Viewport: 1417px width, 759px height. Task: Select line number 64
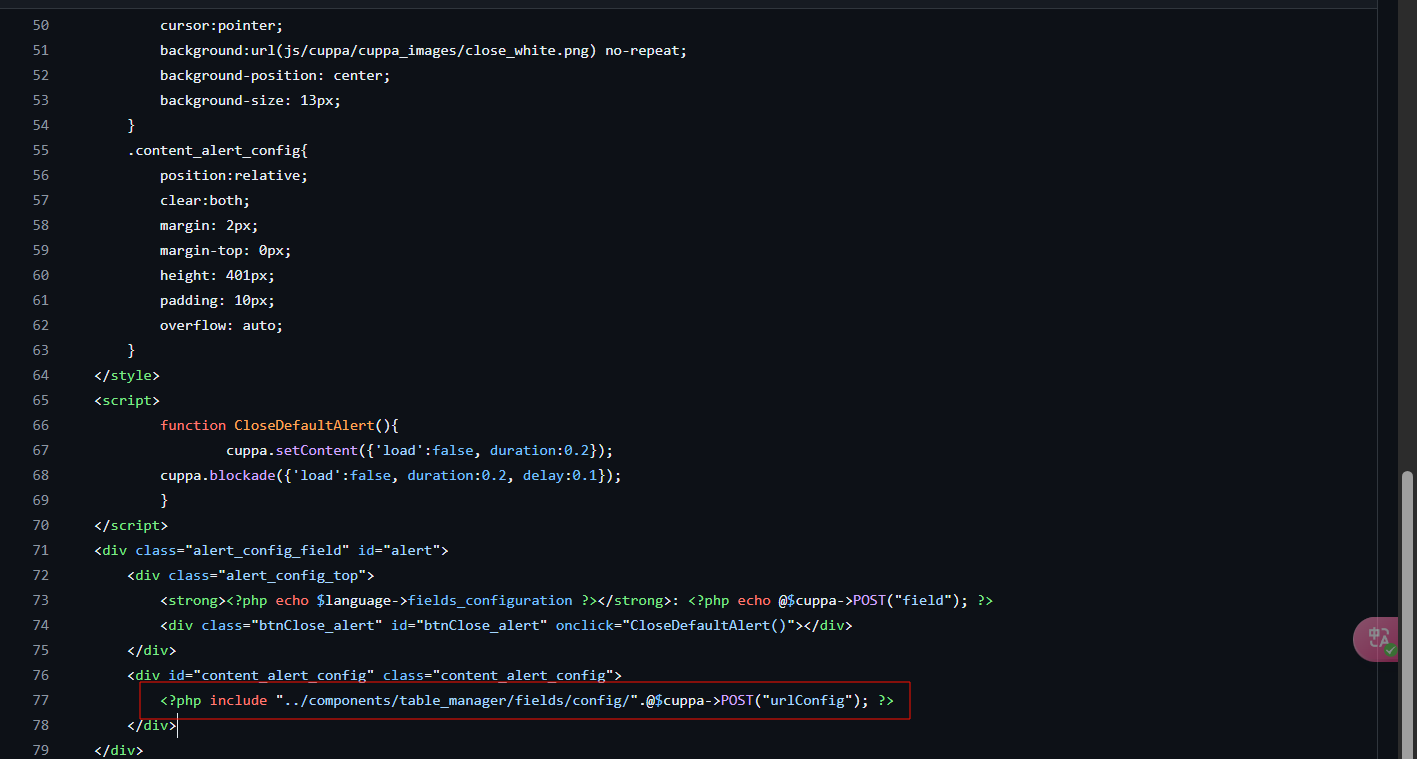point(41,375)
